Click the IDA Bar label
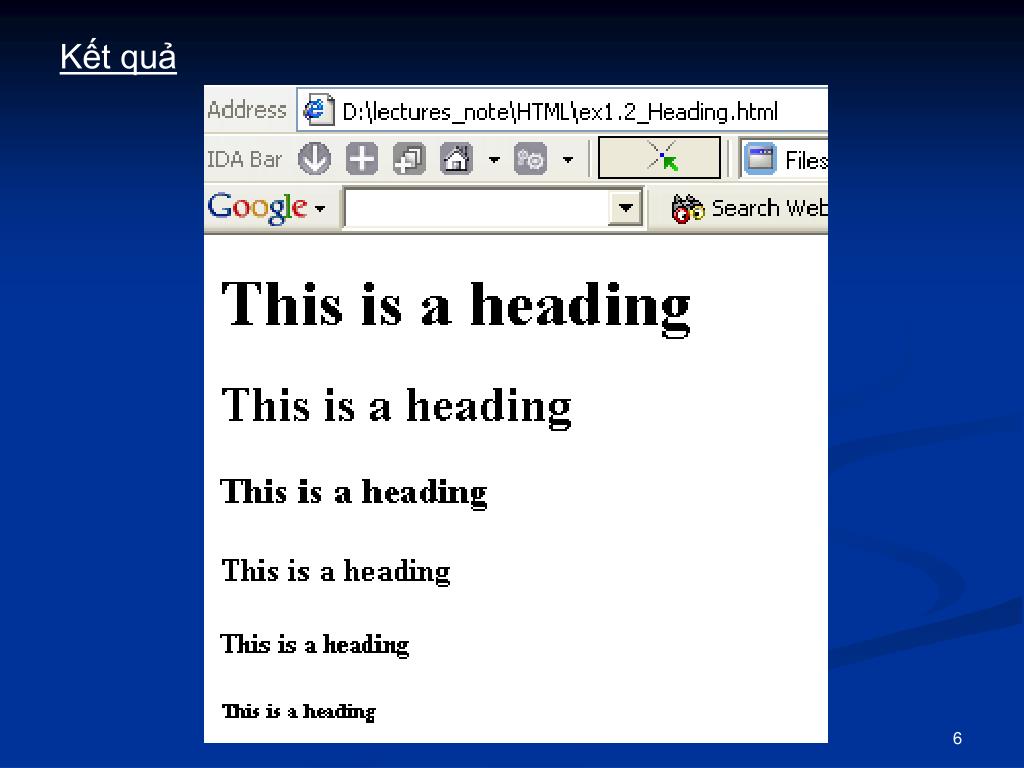This screenshot has width=1024, height=768. point(244,159)
